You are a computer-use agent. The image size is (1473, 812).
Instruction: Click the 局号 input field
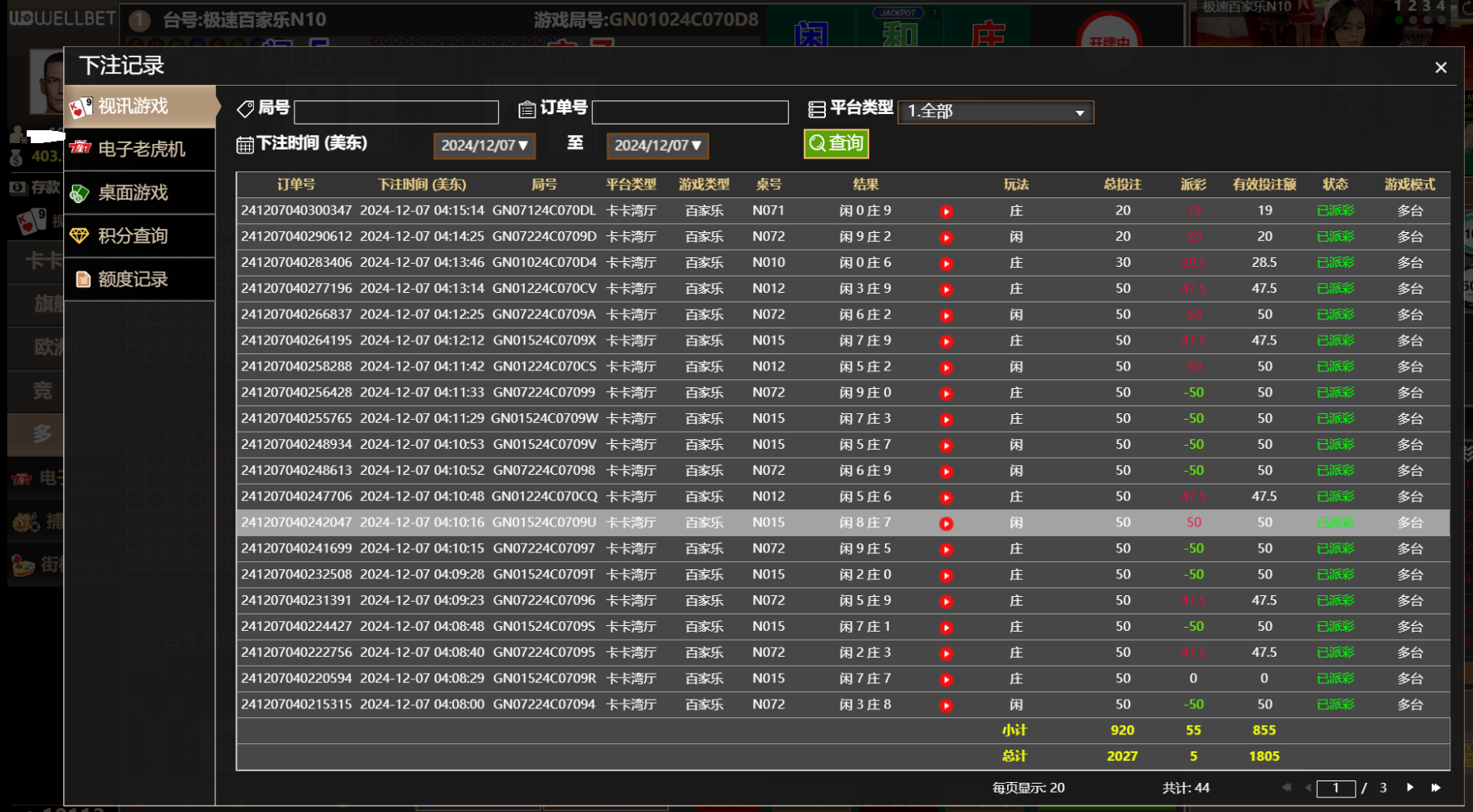point(396,112)
